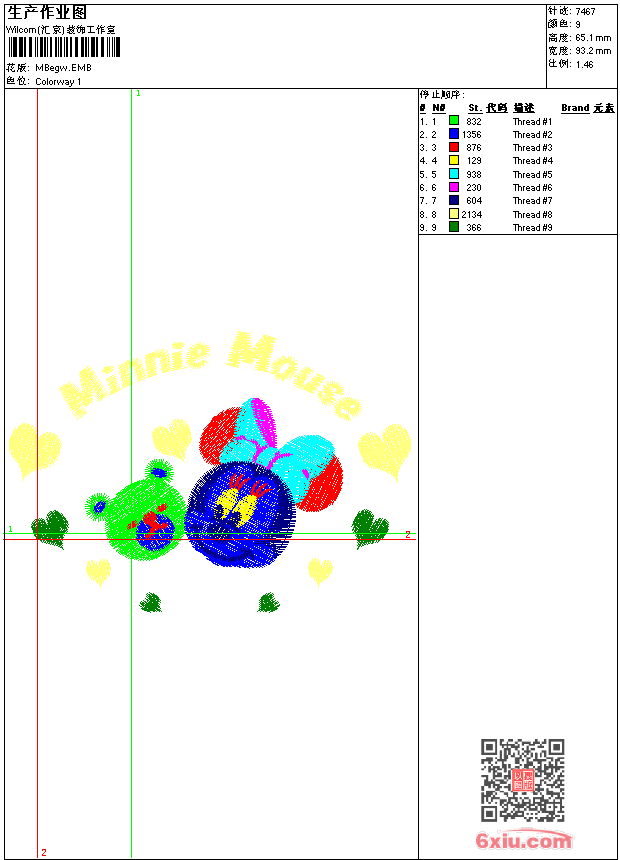Click the blue color swatch for Thread #2

click(454, 133)
